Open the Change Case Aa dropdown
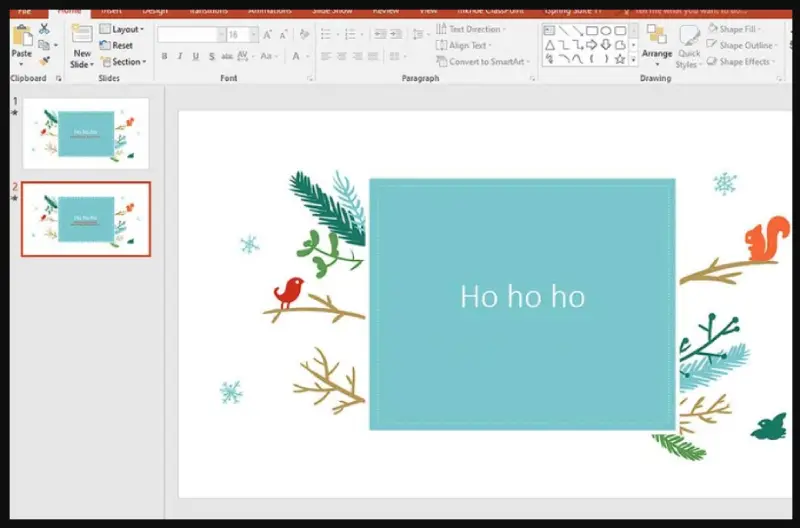Viewport: 800px width, 528px height. click(269, 56)
